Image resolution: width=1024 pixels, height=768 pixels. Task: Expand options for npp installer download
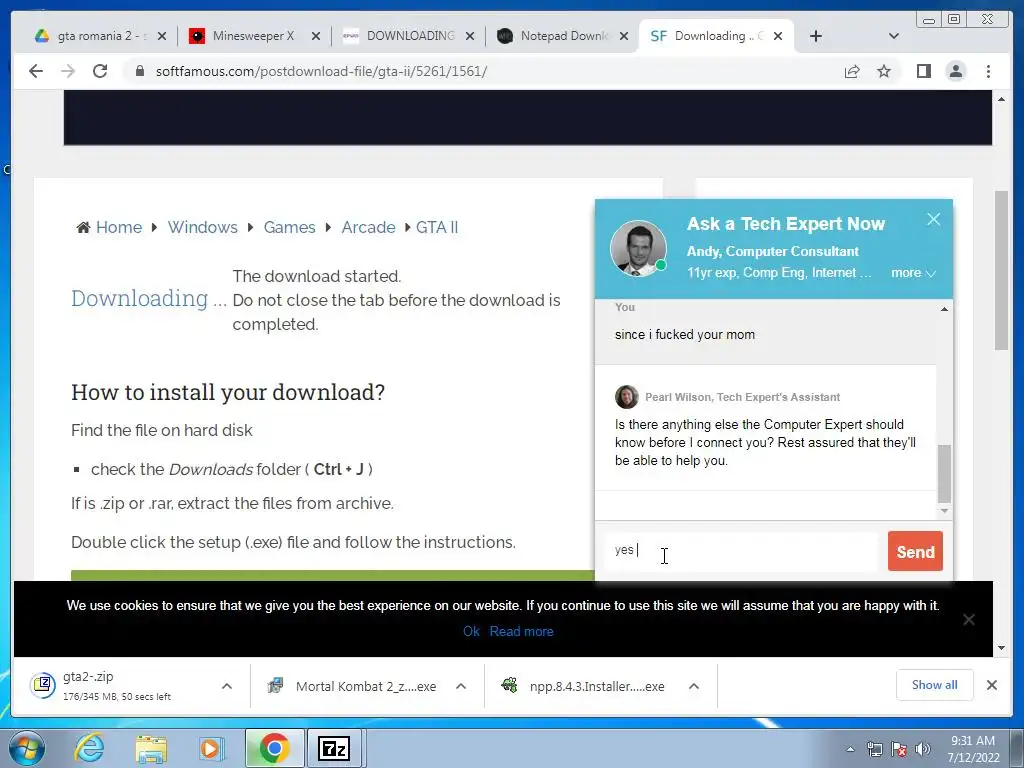[694, 686]
